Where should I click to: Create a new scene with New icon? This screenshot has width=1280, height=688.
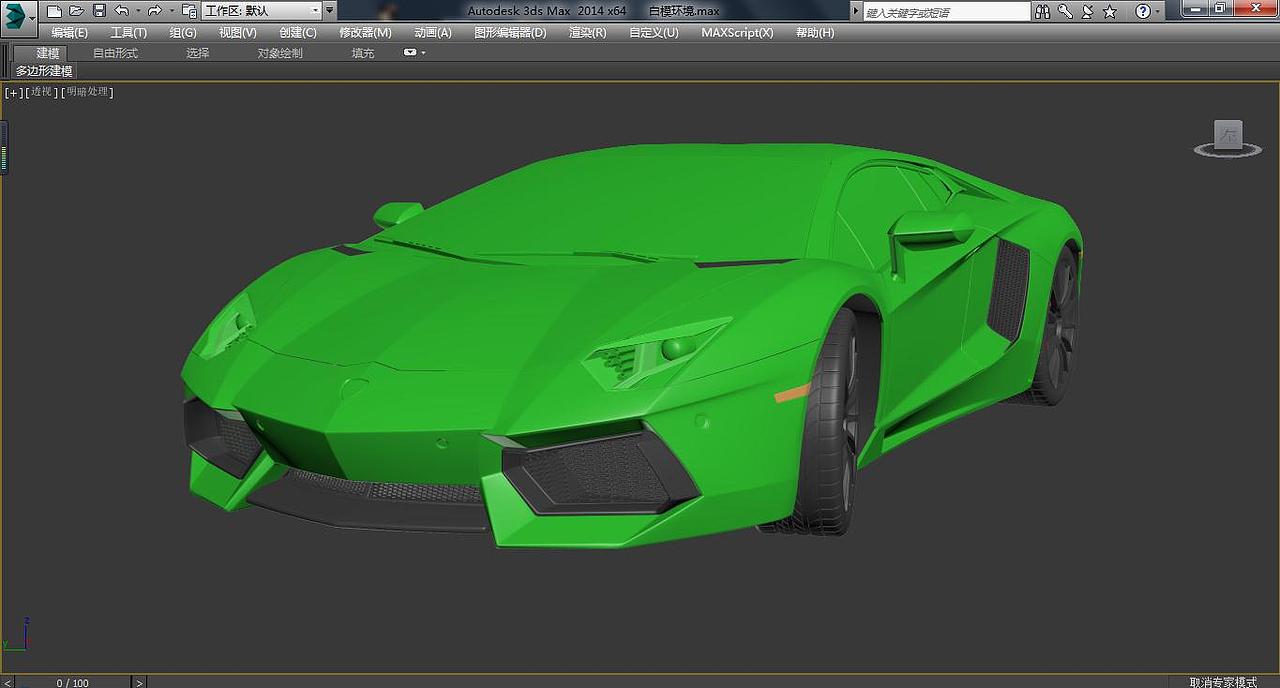54,11
